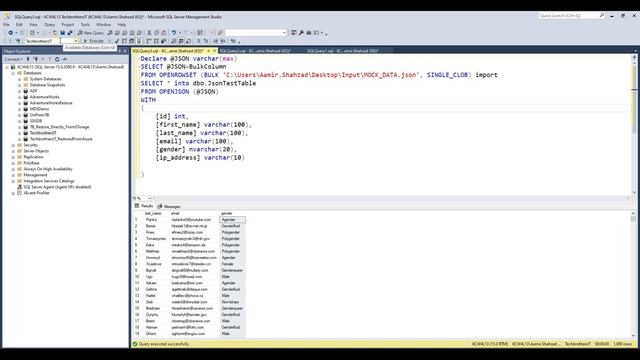Select the PolyBase folder
Viewport: 640px width, 360px height.
pyautogui.click(x=31, y=163)
